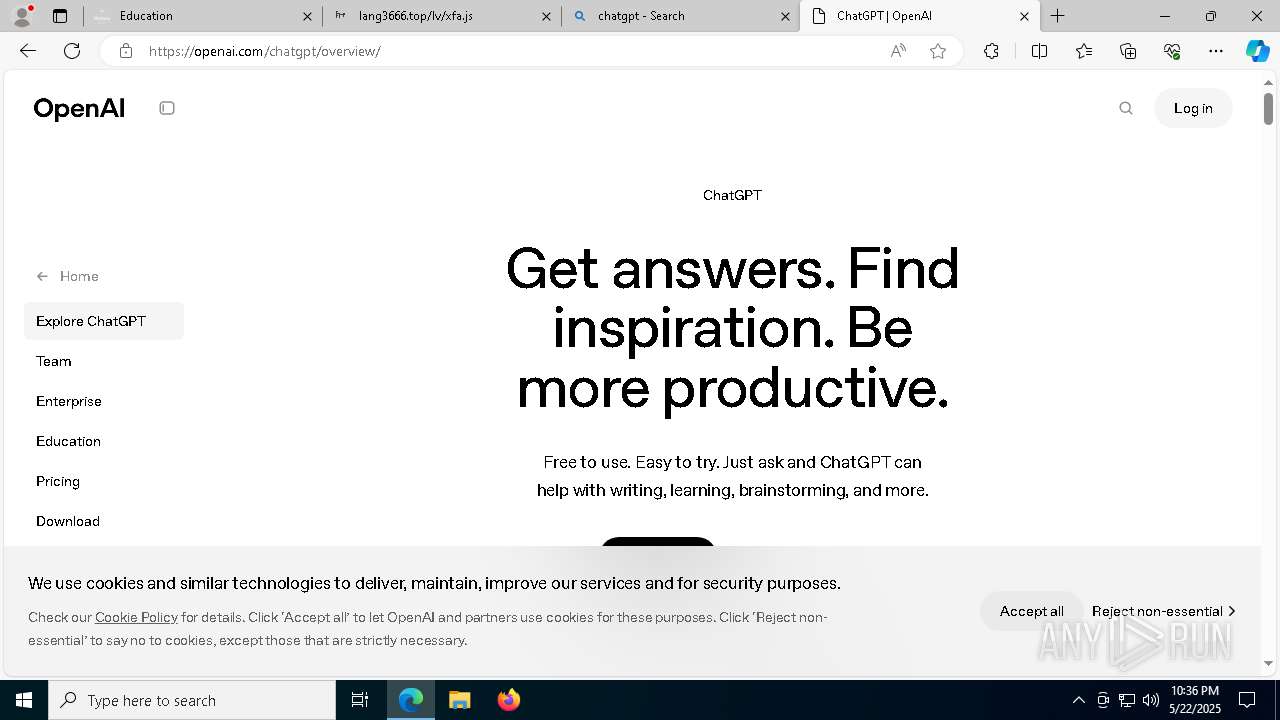Viewport: 1280px width, 720px height.
Task: Open the Pricing sidebar item
Action: (x=58, y=481)
